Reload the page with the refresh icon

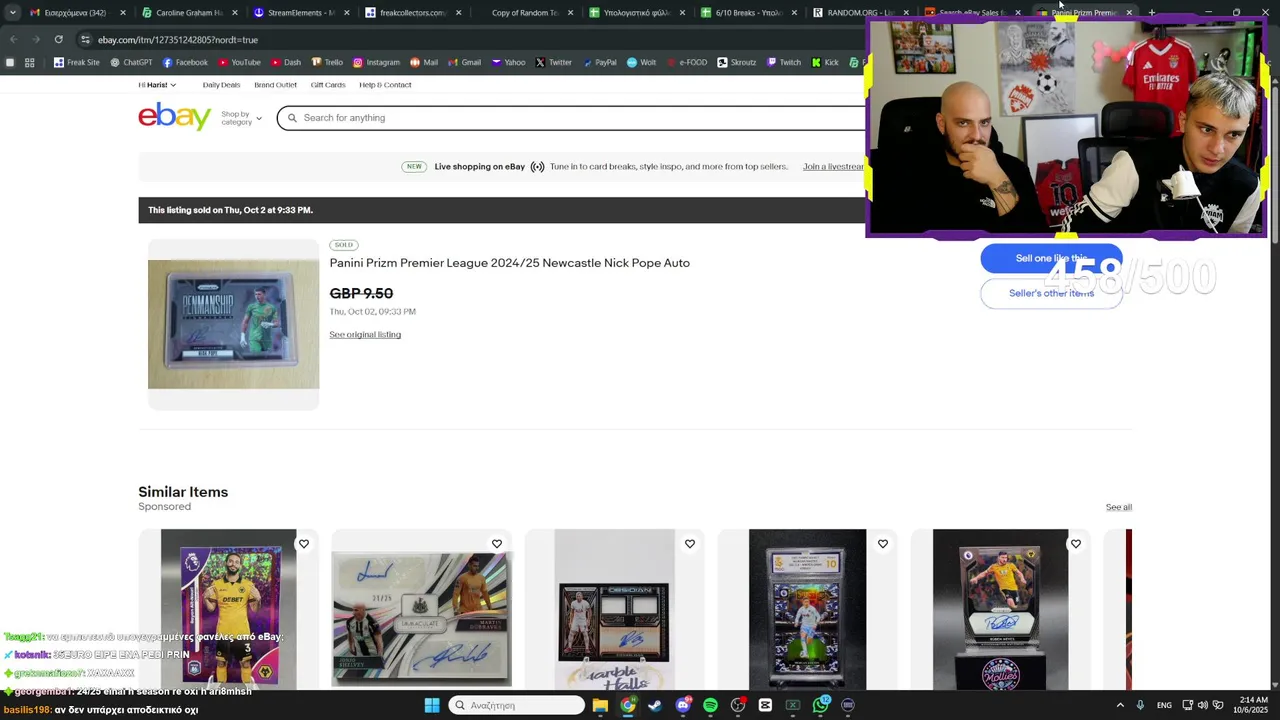(59, 39)
